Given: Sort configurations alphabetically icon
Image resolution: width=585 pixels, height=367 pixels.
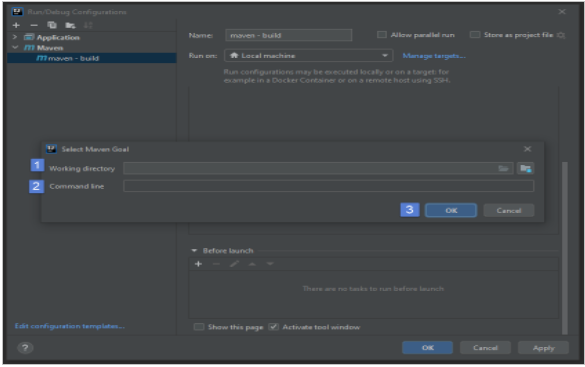Looking at the screenshot, I should pos(88,25).
